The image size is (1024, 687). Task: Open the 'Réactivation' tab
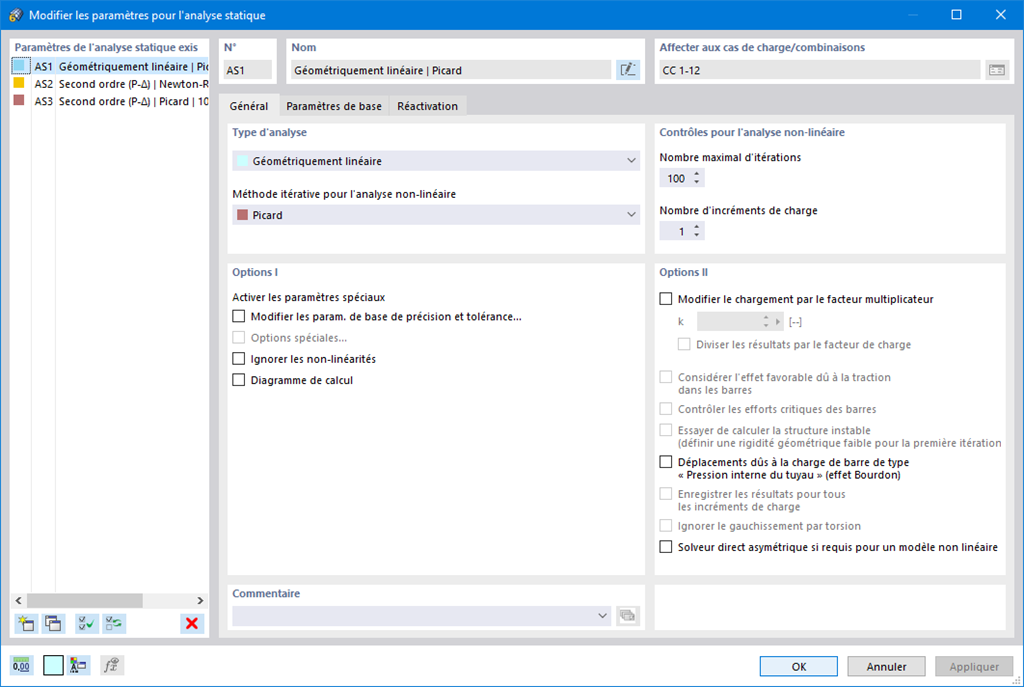coord(427,105)
